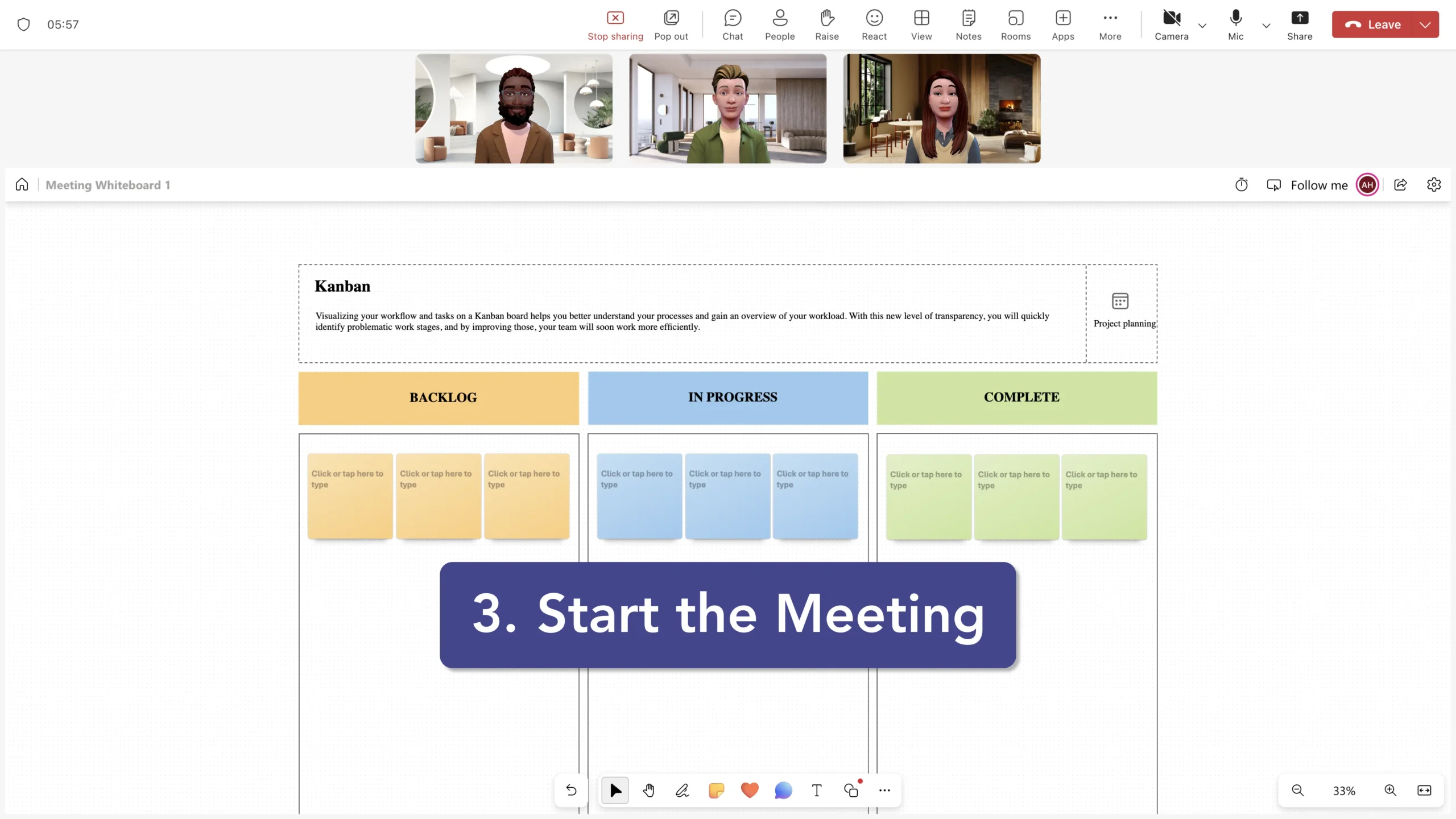Pick the sticky note tool
Image resolution: width=1456 pixels, height=819 pixels.
pos(716,790)
